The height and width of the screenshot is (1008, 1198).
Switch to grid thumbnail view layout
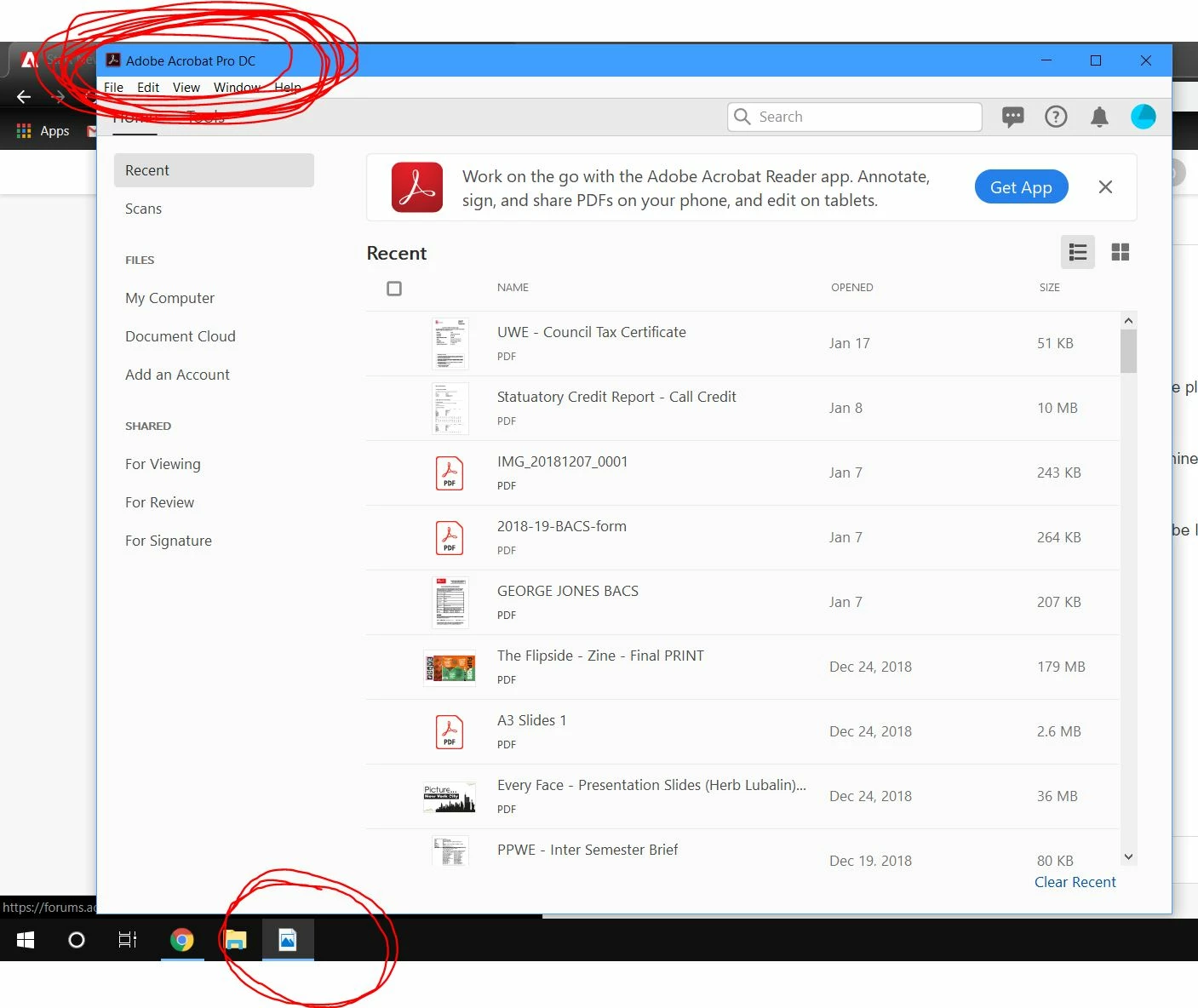click(1121, 252)
